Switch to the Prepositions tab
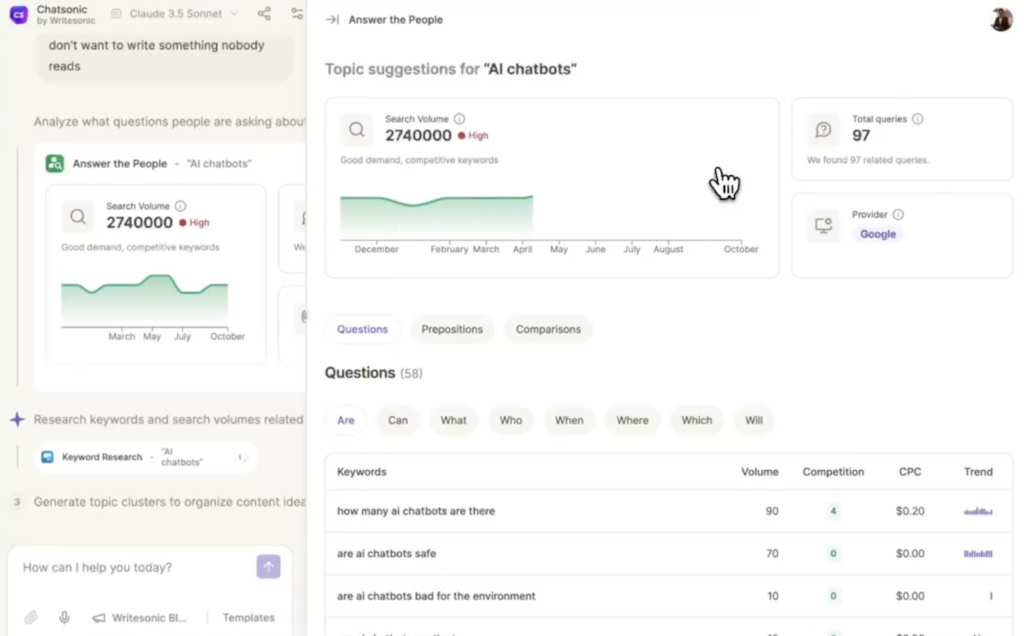This screenshot has width=1024, height=636. coord(452,329)
